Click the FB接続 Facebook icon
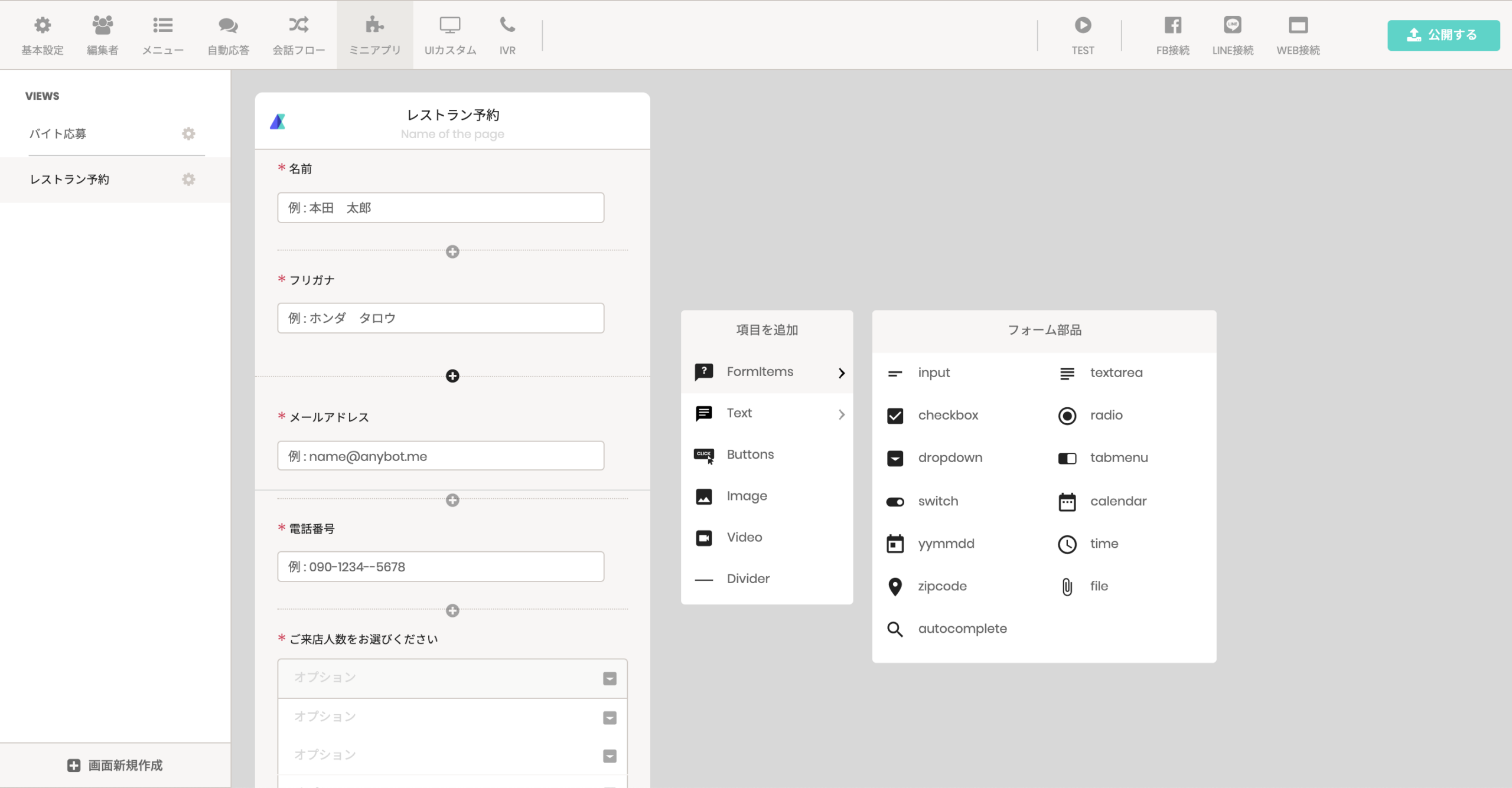 [1172, 25]
